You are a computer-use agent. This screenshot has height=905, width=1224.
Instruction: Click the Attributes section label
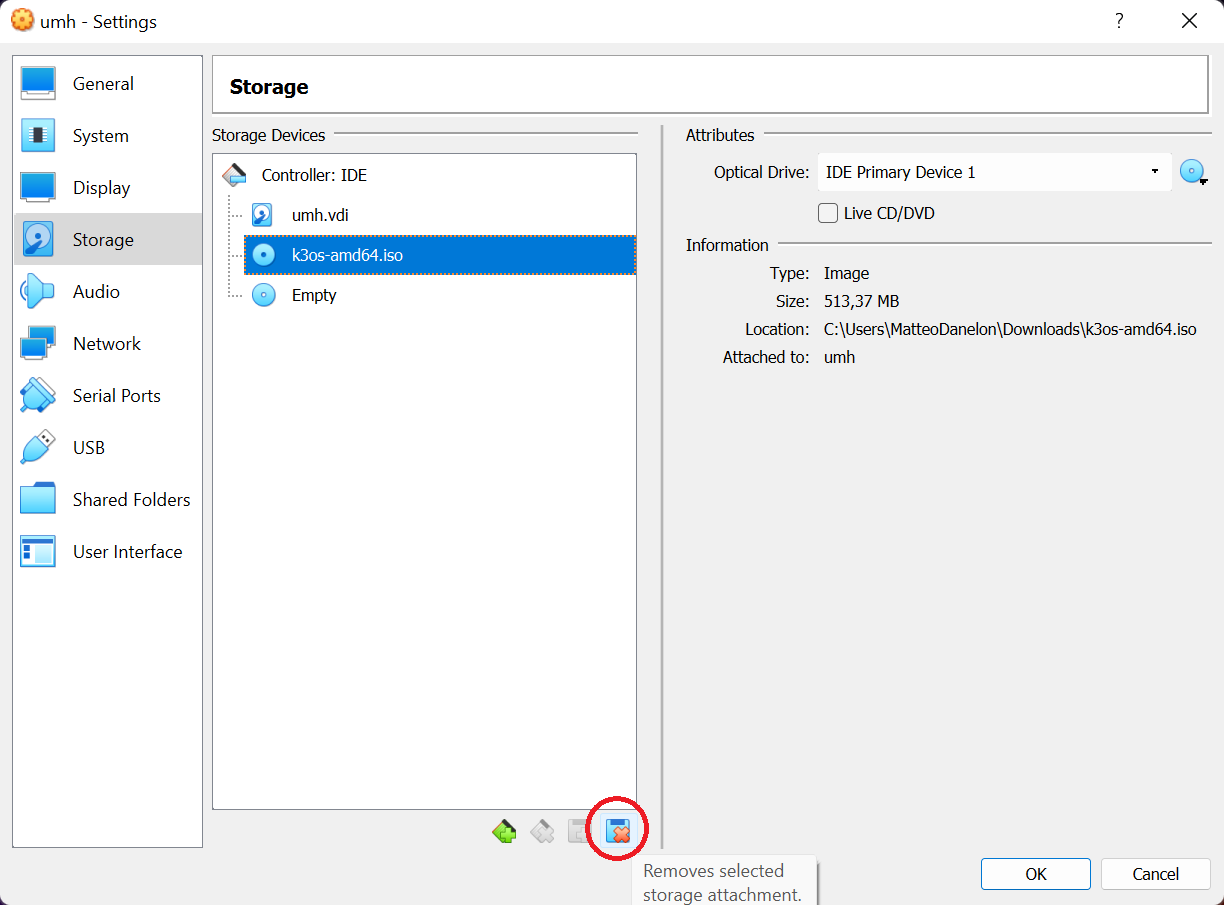click(x=720, y=135)
